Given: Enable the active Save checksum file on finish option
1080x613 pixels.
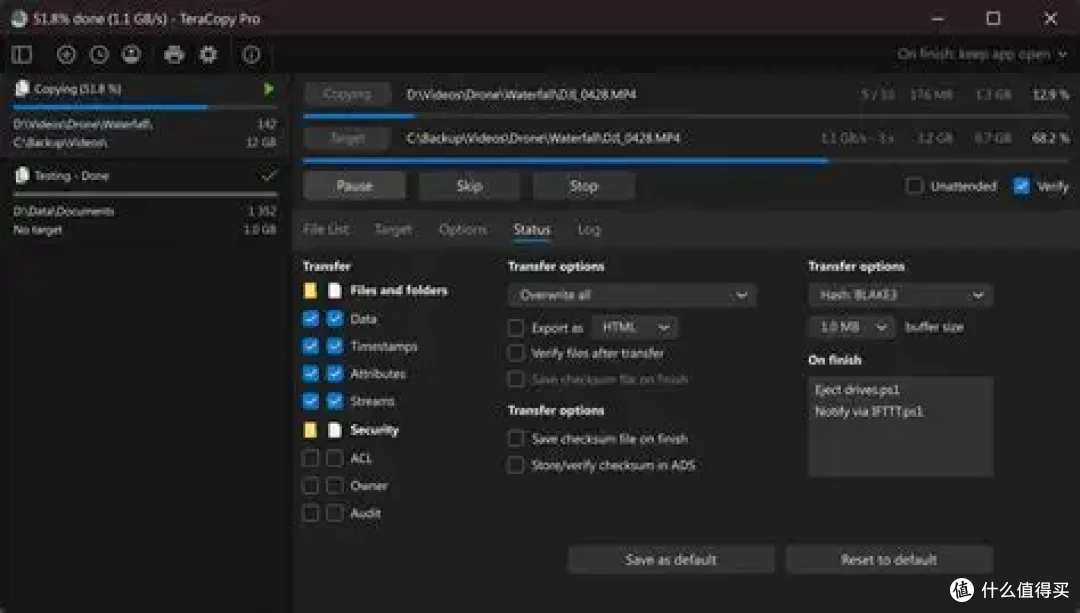Looking at the screenshot, I should point(515,439).
